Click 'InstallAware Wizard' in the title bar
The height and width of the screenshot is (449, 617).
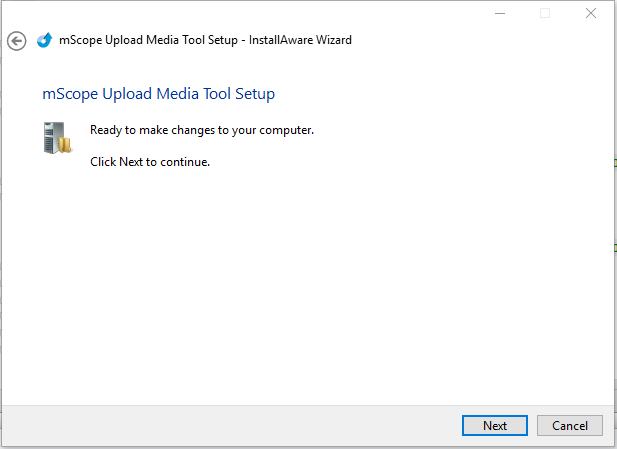(300, 41)
